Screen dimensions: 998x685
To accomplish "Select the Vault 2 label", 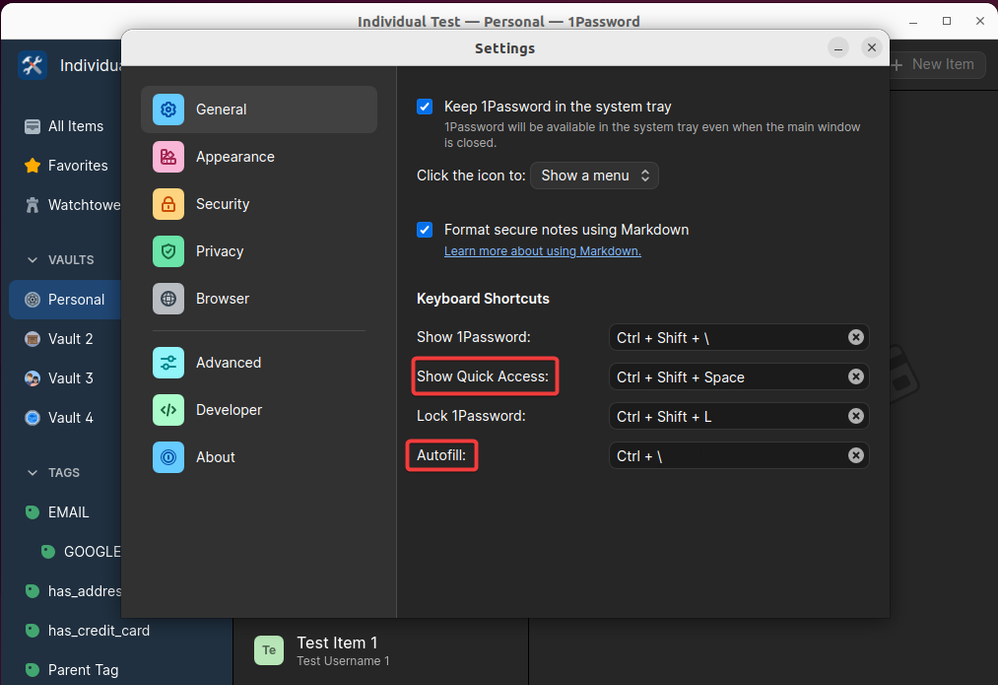I will coord(71,339).
